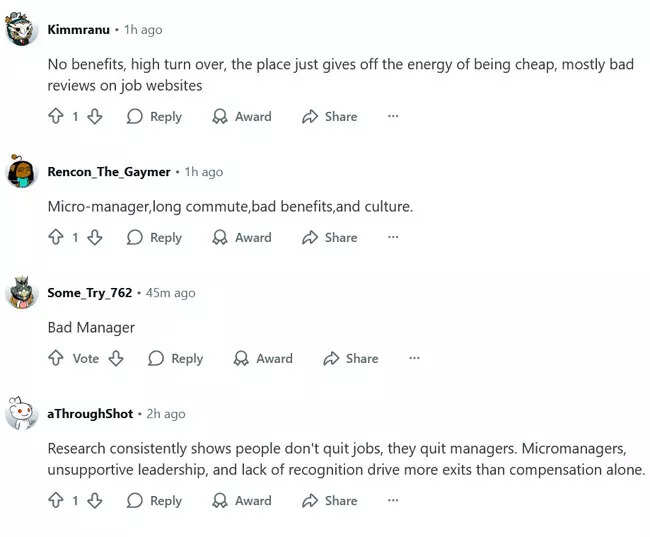Open Kimmranu's user profile link
Screen dimensions: 650x537
point(79,30)
